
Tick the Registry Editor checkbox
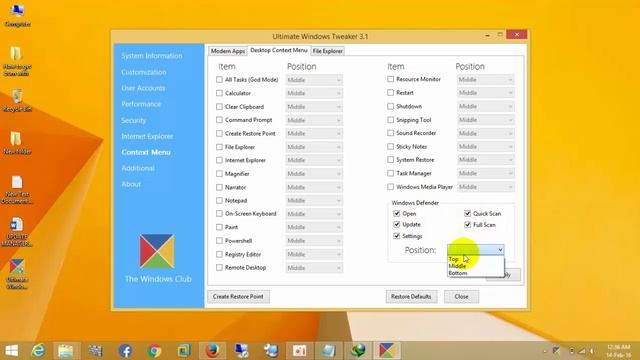tap(219, 254)
